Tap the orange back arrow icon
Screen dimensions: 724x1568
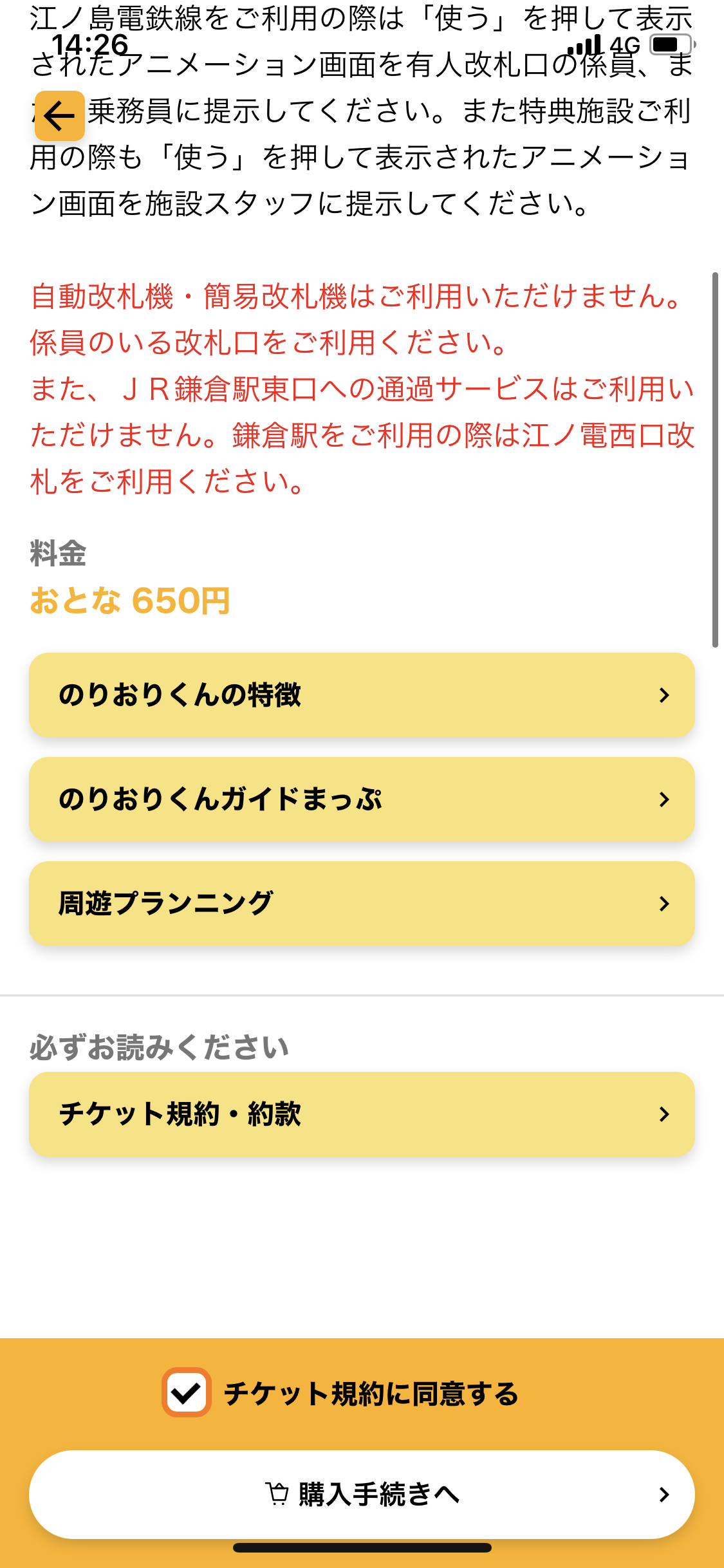(59, 116)
